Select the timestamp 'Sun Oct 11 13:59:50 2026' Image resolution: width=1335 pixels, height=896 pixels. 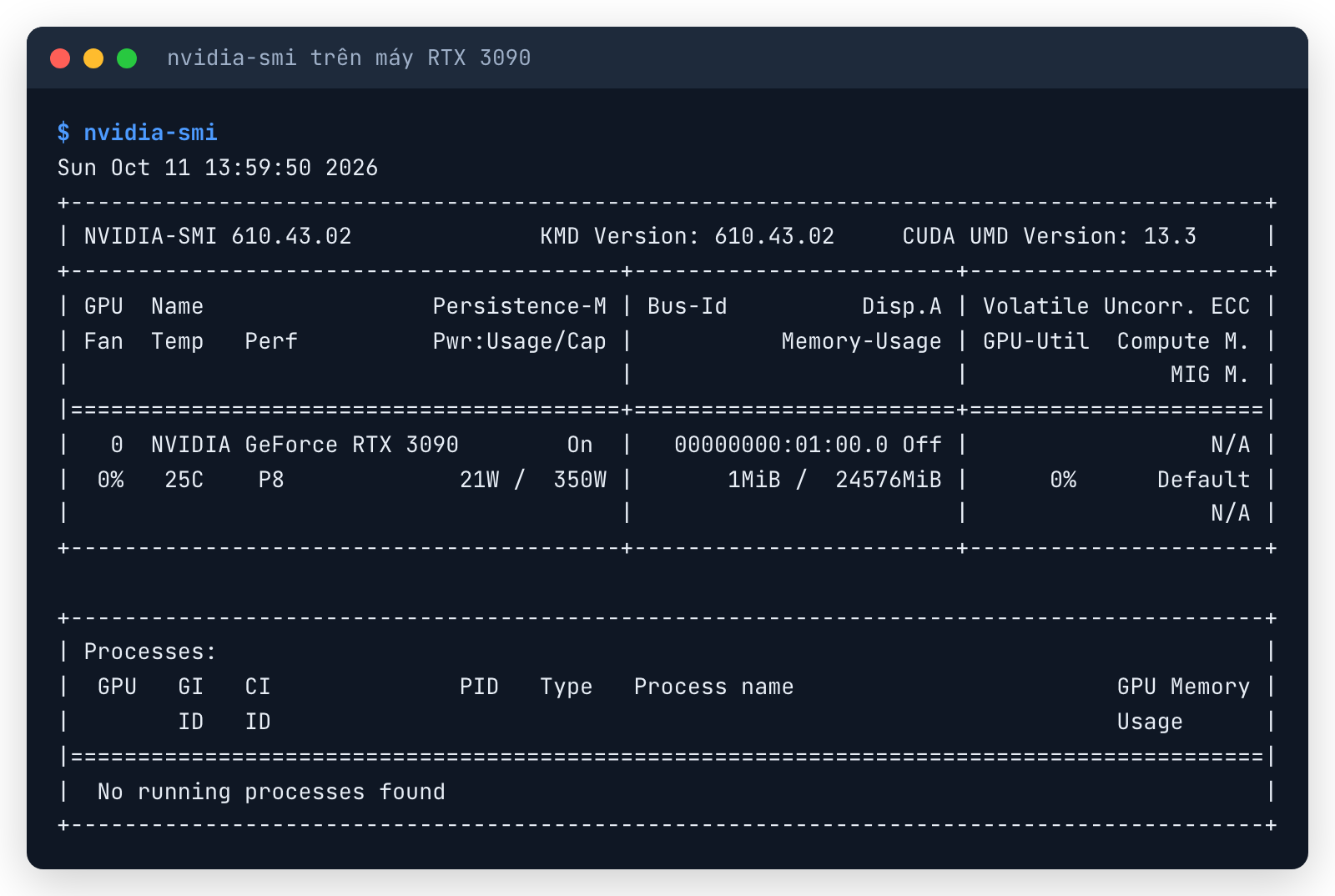coord(218,168)
